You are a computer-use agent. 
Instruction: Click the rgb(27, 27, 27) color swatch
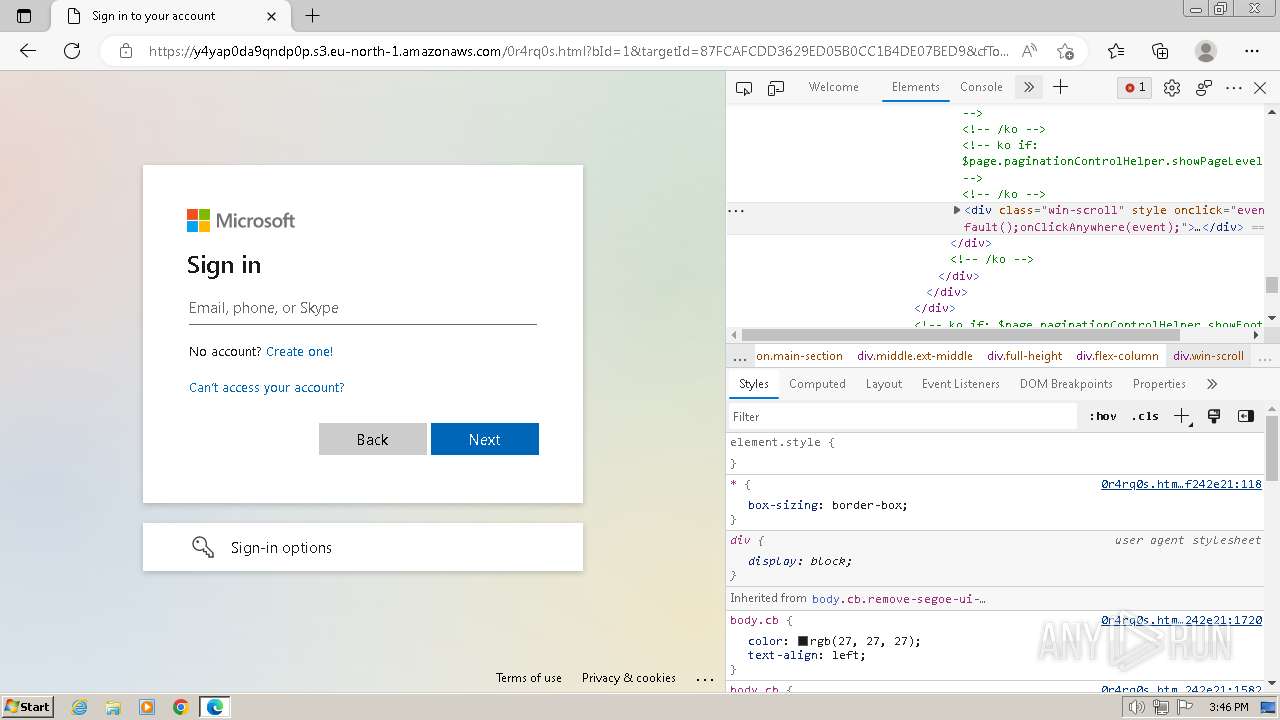click(x=803, y=641)
